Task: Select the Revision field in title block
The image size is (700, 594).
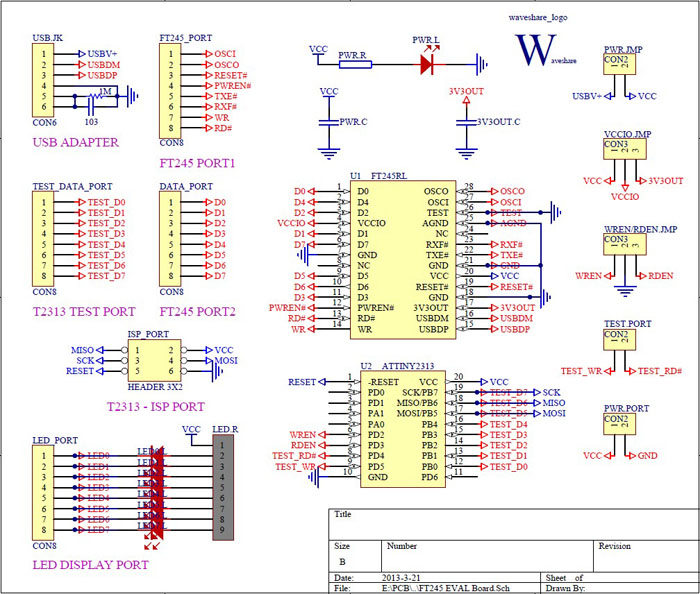Action: [646, 556]
